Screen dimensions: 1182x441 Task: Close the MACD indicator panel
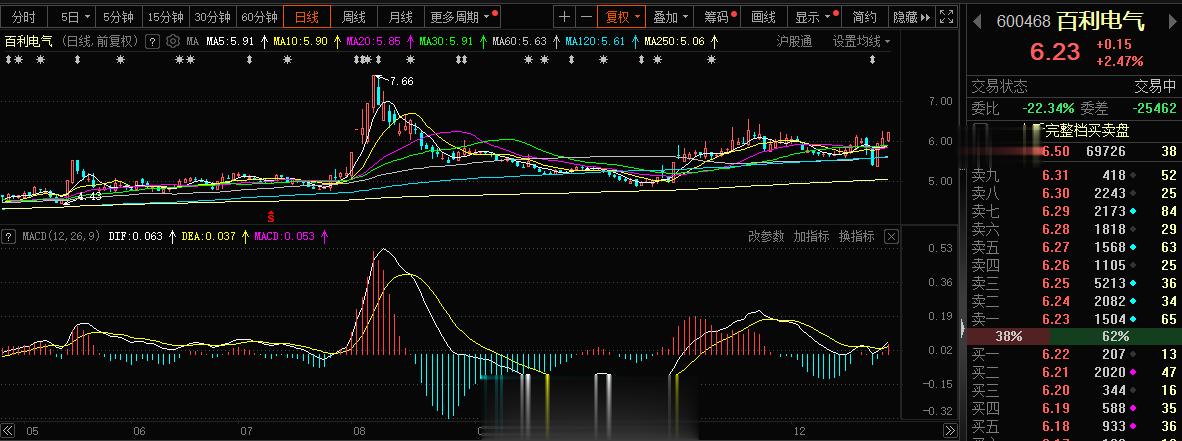pyautogui.click(x=891, y=237)
